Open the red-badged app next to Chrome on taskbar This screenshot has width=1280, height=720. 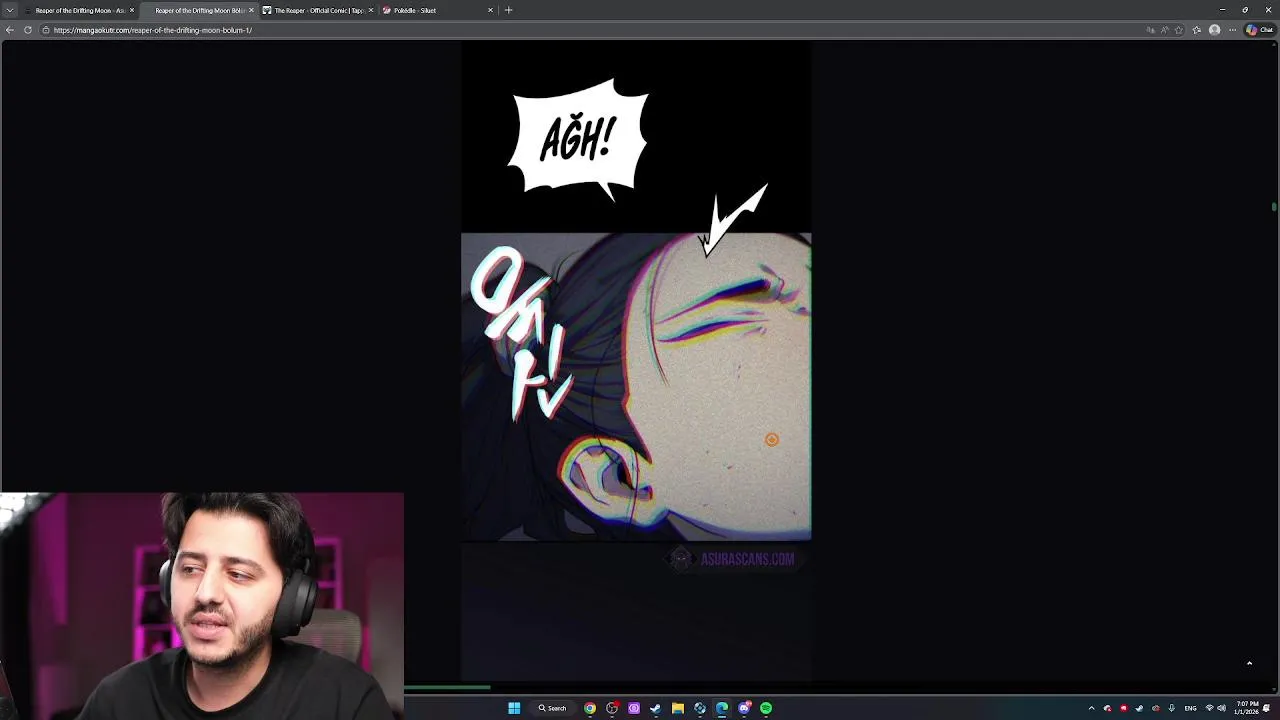click(x=612, y=708)
